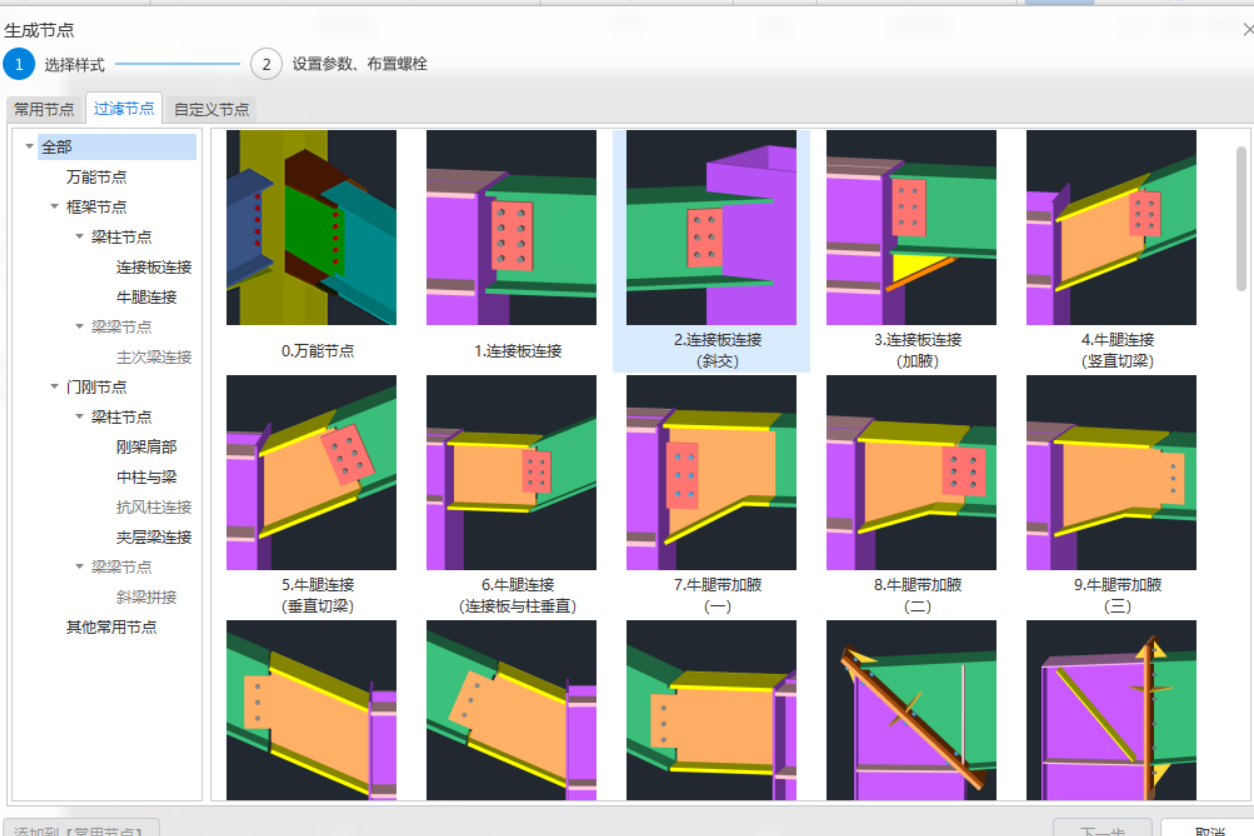Select 门刚节点 tree item
Image resolution: width=1254 pixels, height=836 pixels.
tap(96, 387)
